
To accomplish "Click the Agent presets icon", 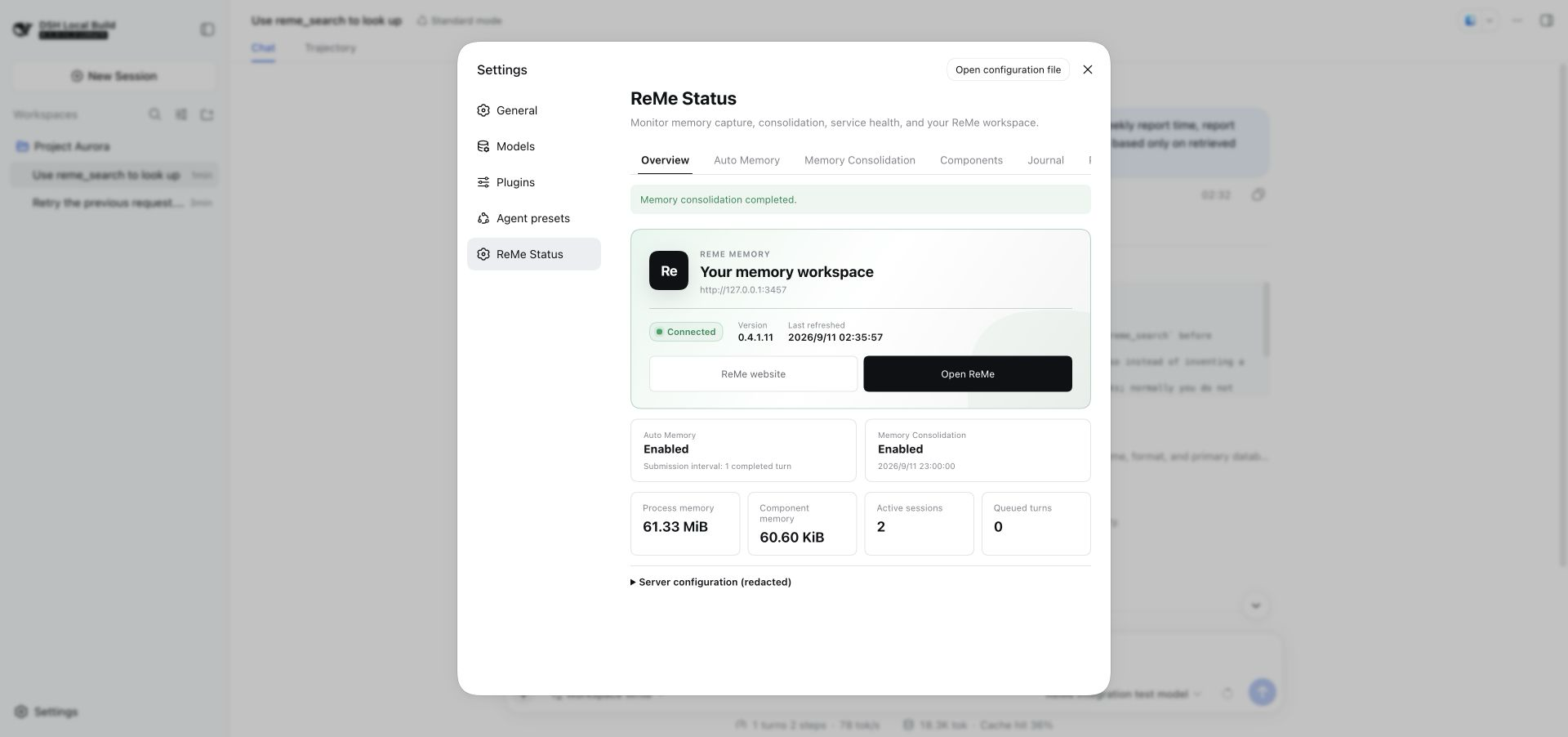I will point(483,218).
